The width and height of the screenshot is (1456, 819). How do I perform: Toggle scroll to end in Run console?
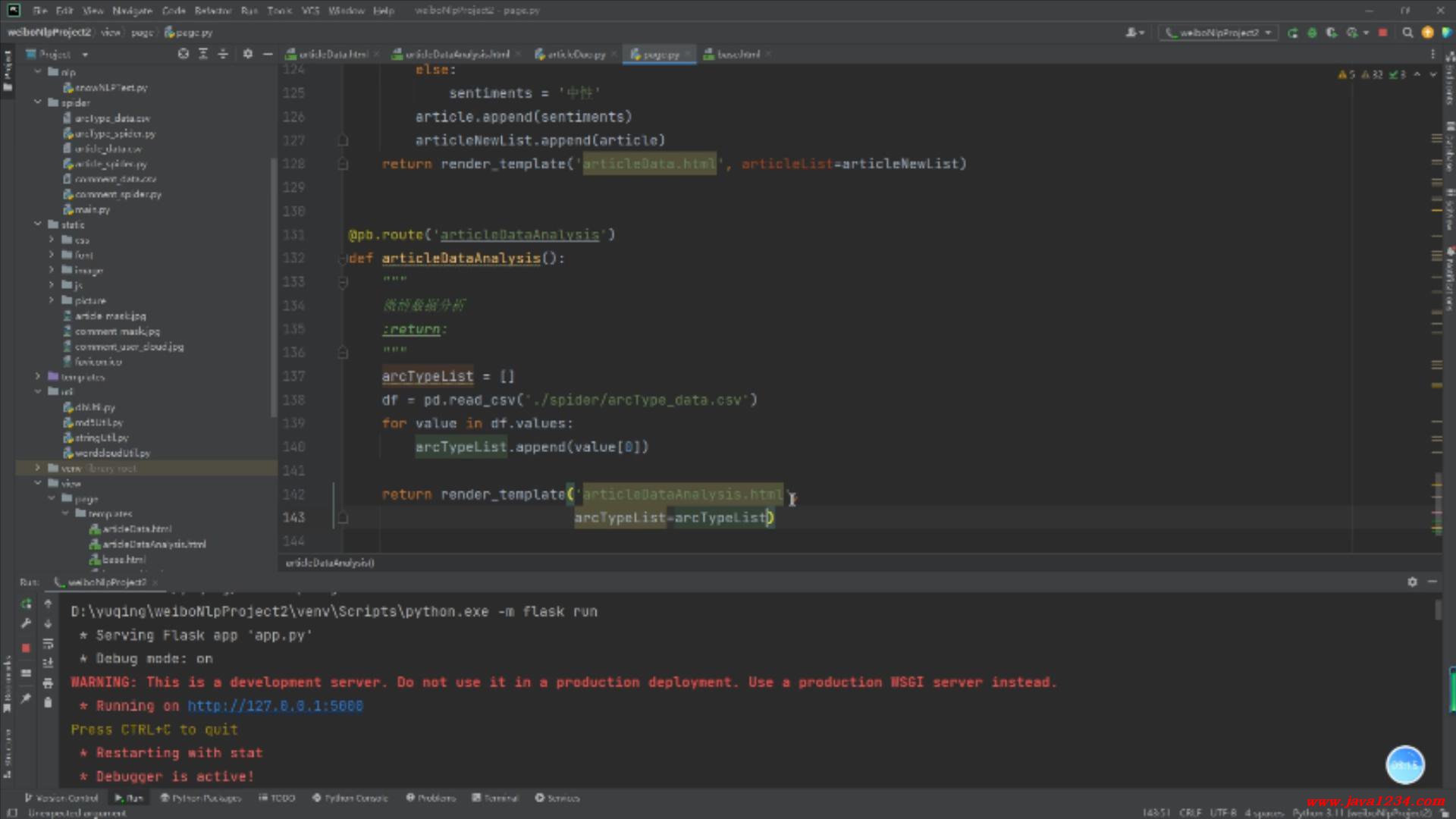(x=48, y=664)
